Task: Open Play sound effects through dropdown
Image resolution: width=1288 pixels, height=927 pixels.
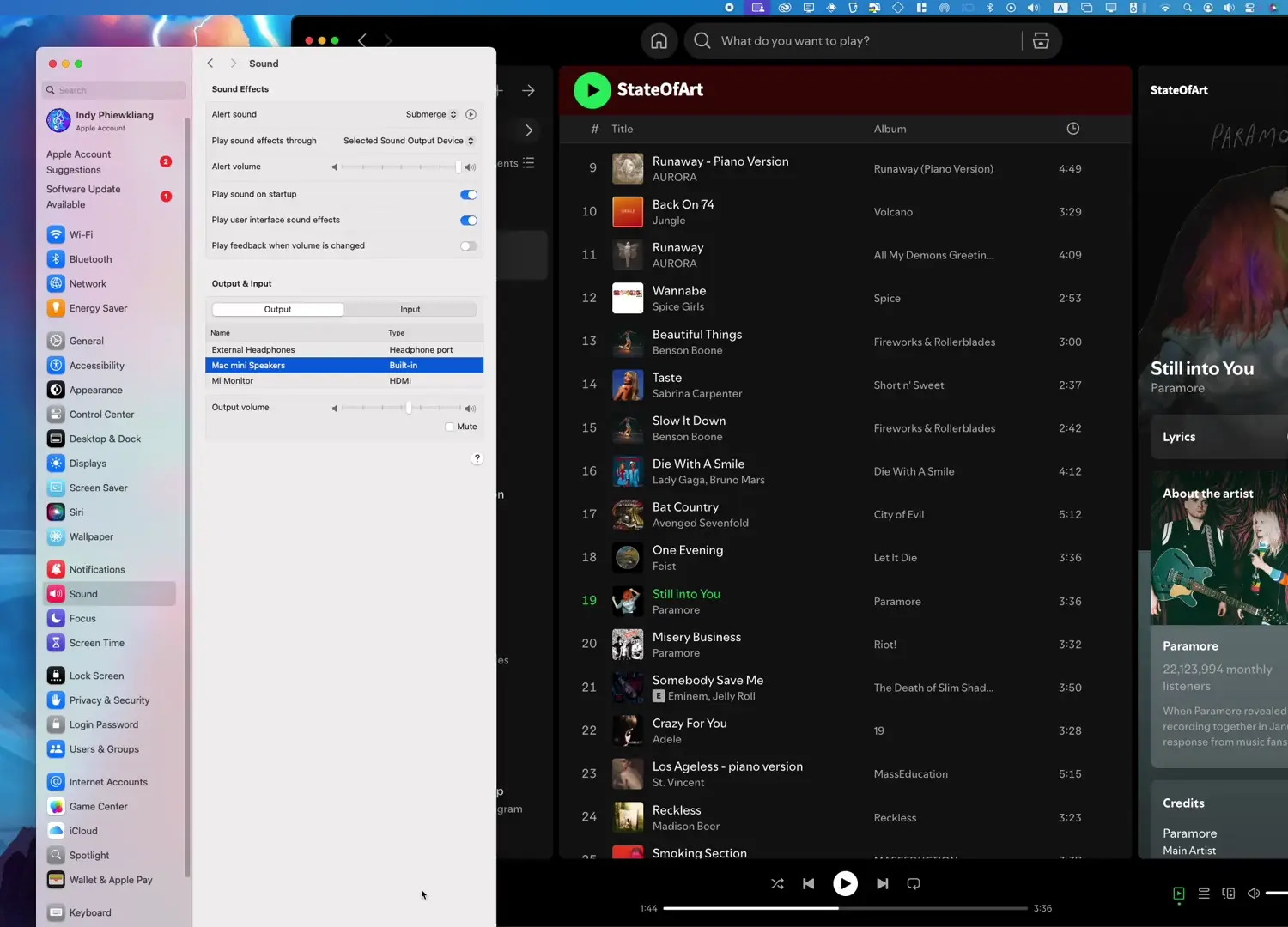Action: (x=409, y=141)
